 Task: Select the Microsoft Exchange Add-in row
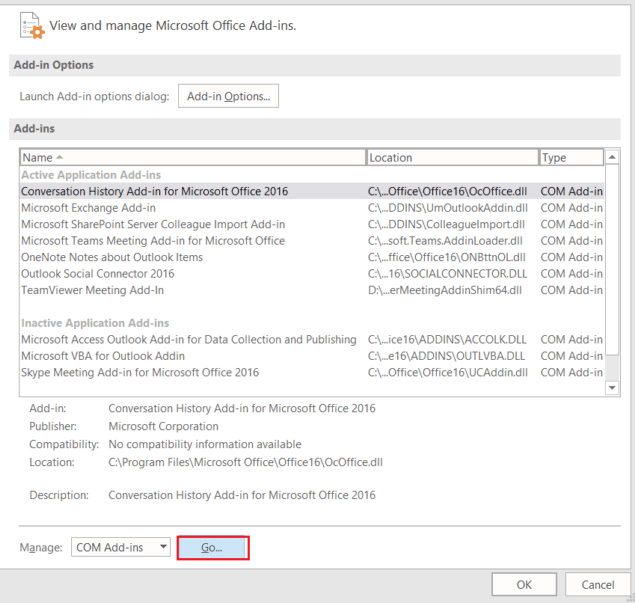312,208
